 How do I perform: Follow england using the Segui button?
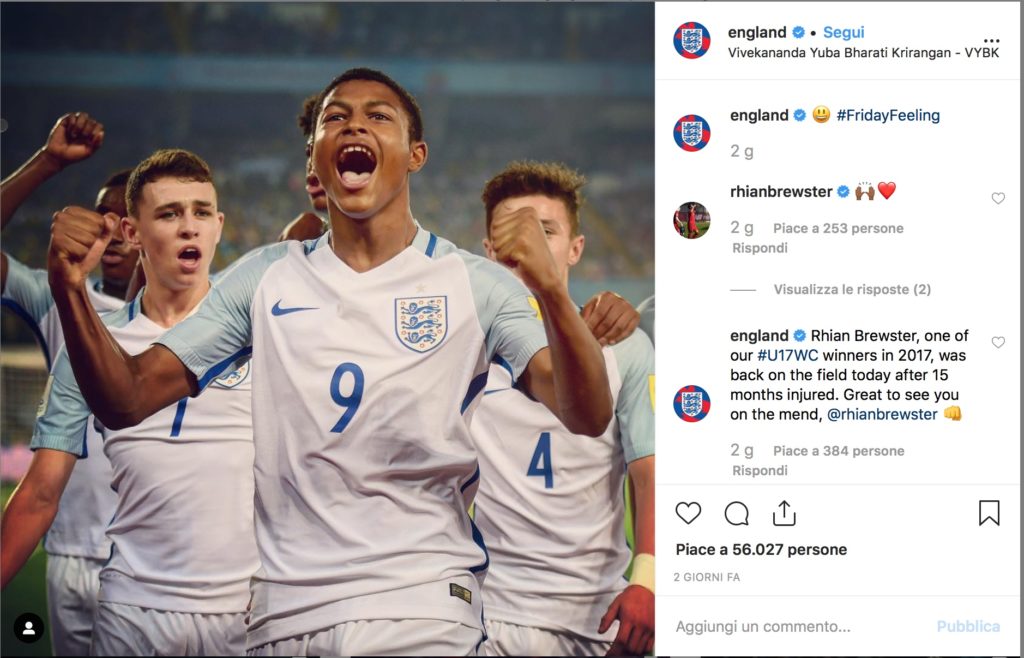click(843, 32)
